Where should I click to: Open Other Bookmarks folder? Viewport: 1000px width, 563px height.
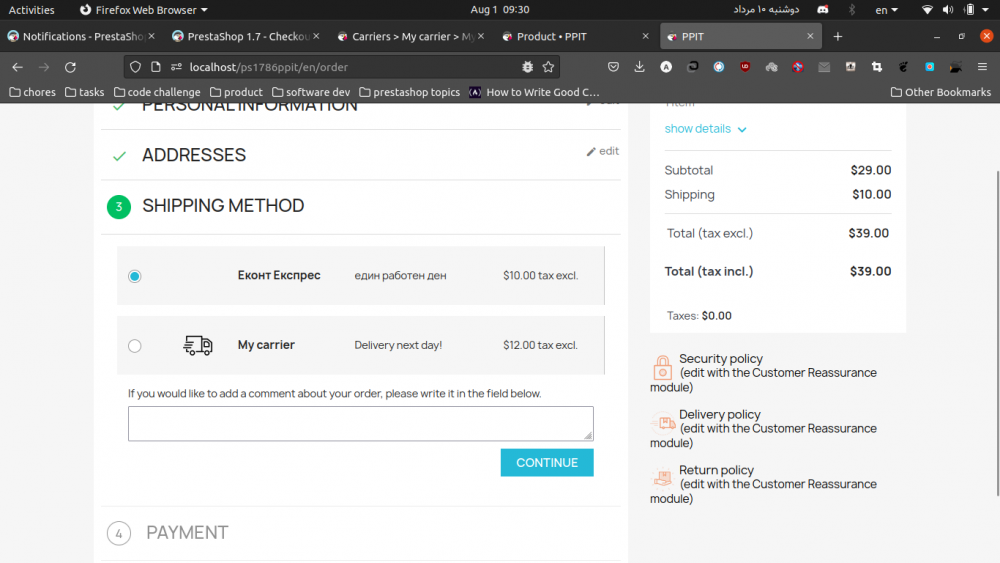tap(941, 92)
